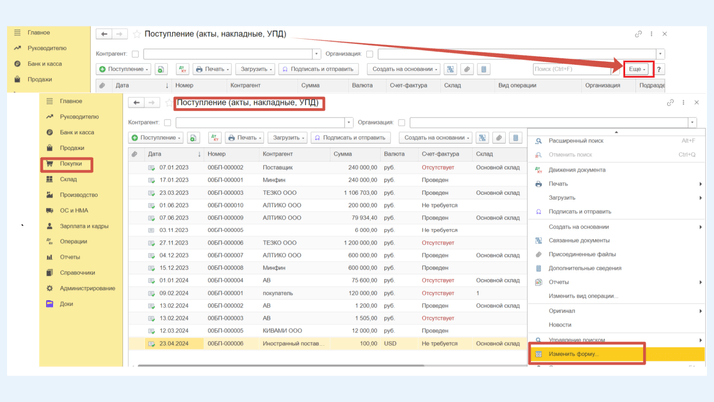Open the Склад section in sidebar
This screenshot has height=402, width=714.
(68, 179)
